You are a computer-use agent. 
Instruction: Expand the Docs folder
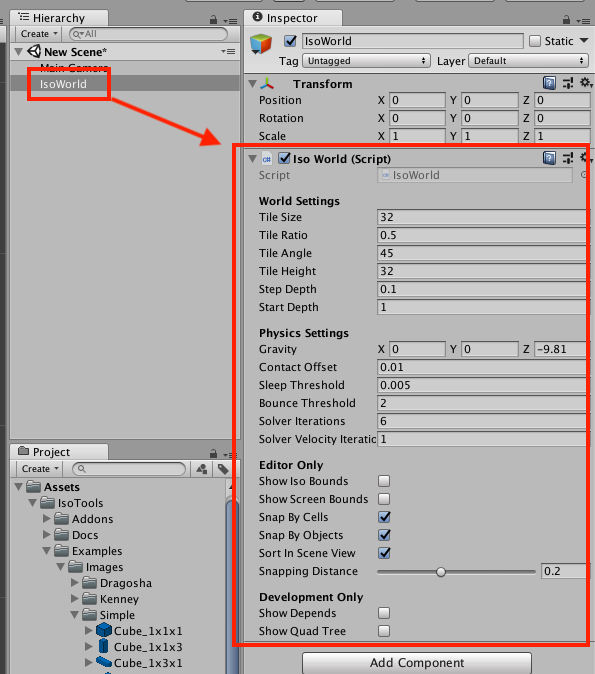point(47,535)
